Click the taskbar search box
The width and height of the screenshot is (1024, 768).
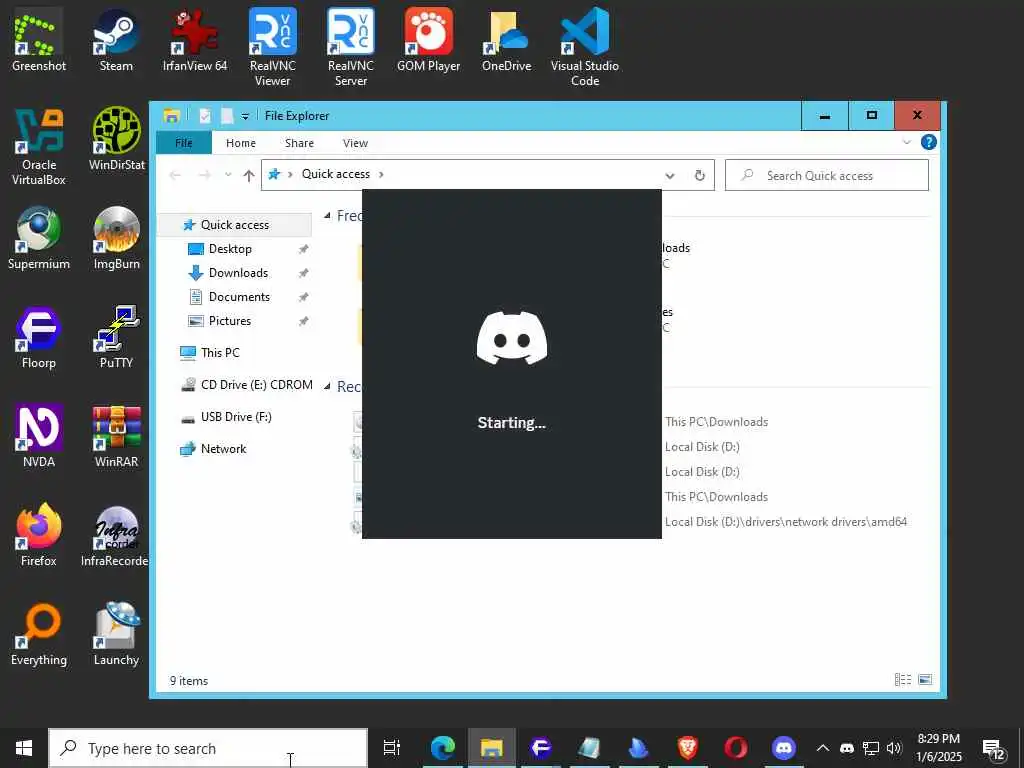(208, 748)
